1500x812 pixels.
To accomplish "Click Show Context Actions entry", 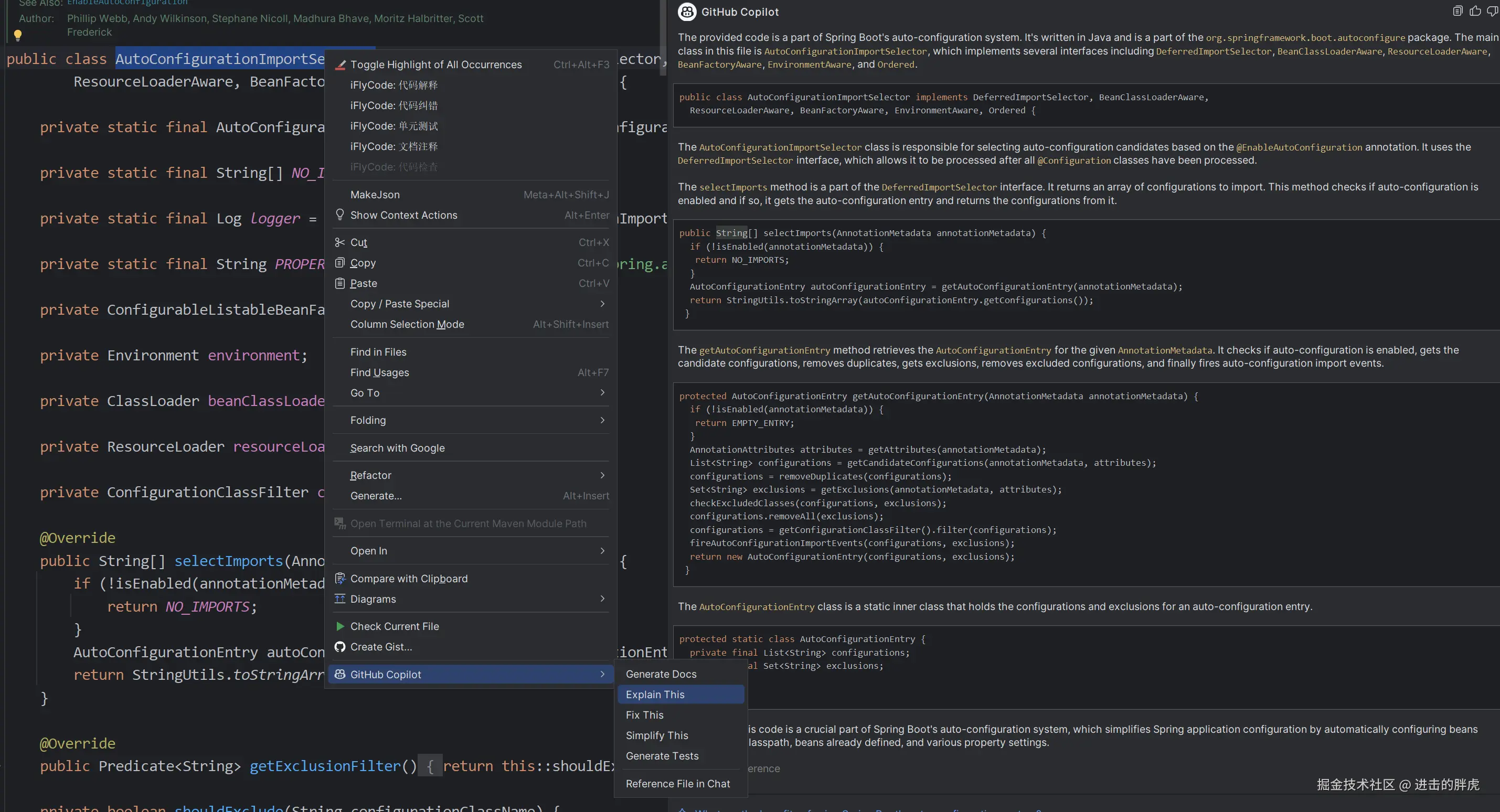I will point(403,216).
